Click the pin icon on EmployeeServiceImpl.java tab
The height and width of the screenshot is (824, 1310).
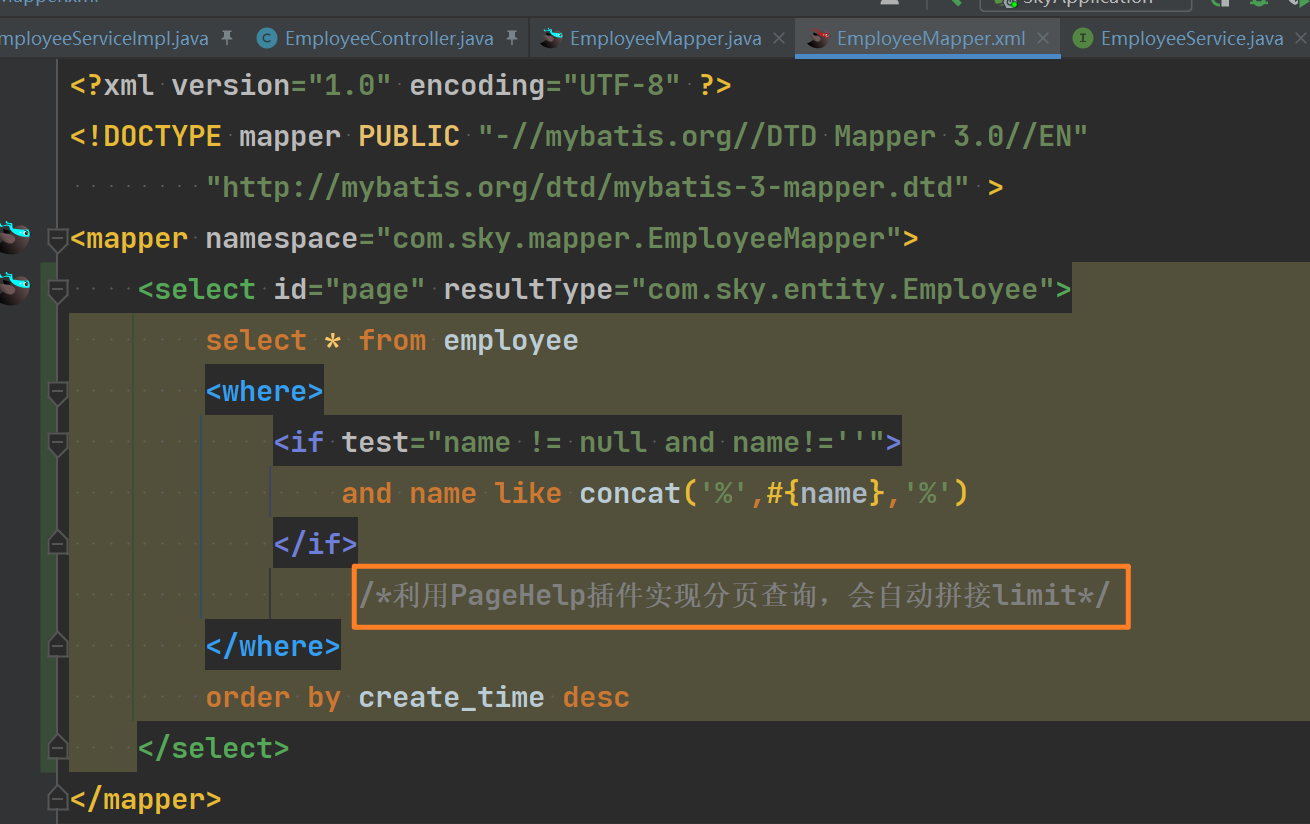coord(227,38)
